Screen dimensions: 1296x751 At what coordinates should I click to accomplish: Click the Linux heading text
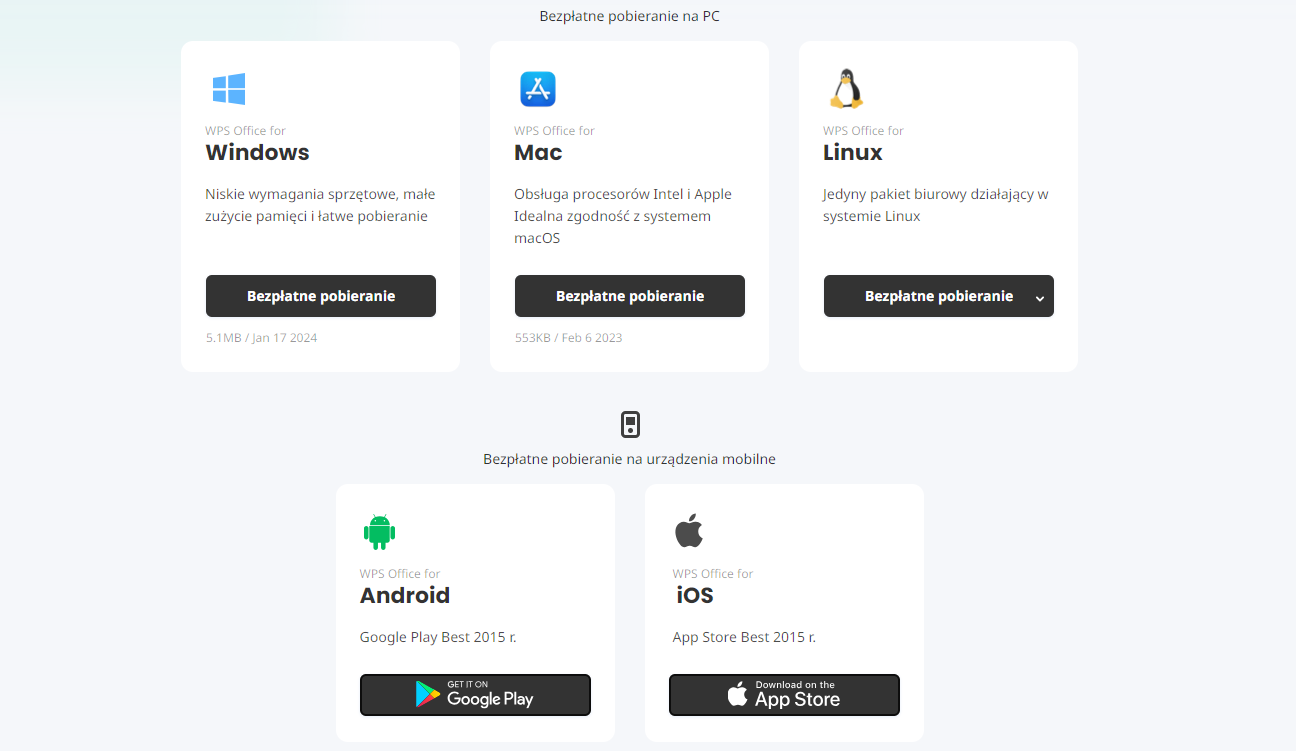852,153
